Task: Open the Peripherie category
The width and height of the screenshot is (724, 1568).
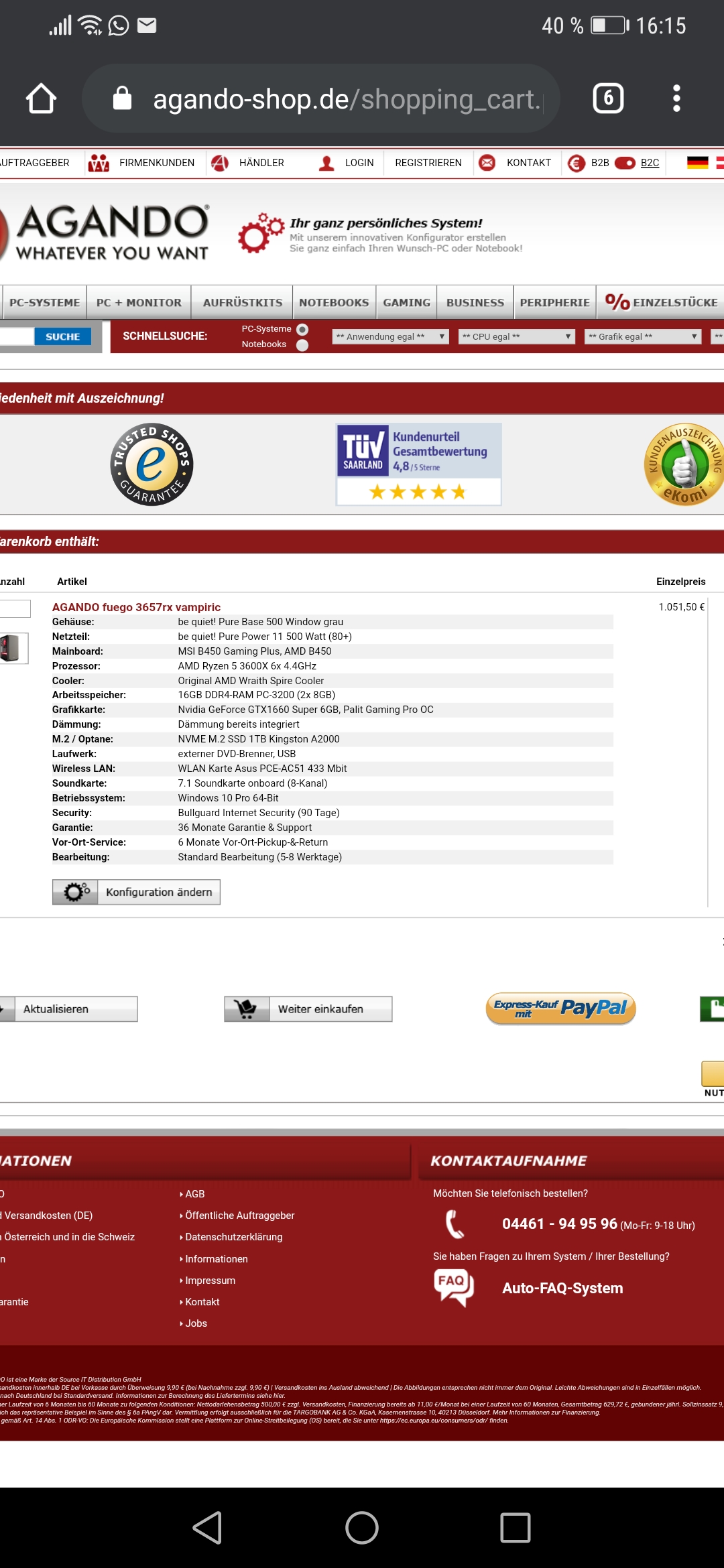Action: (555, 302)
